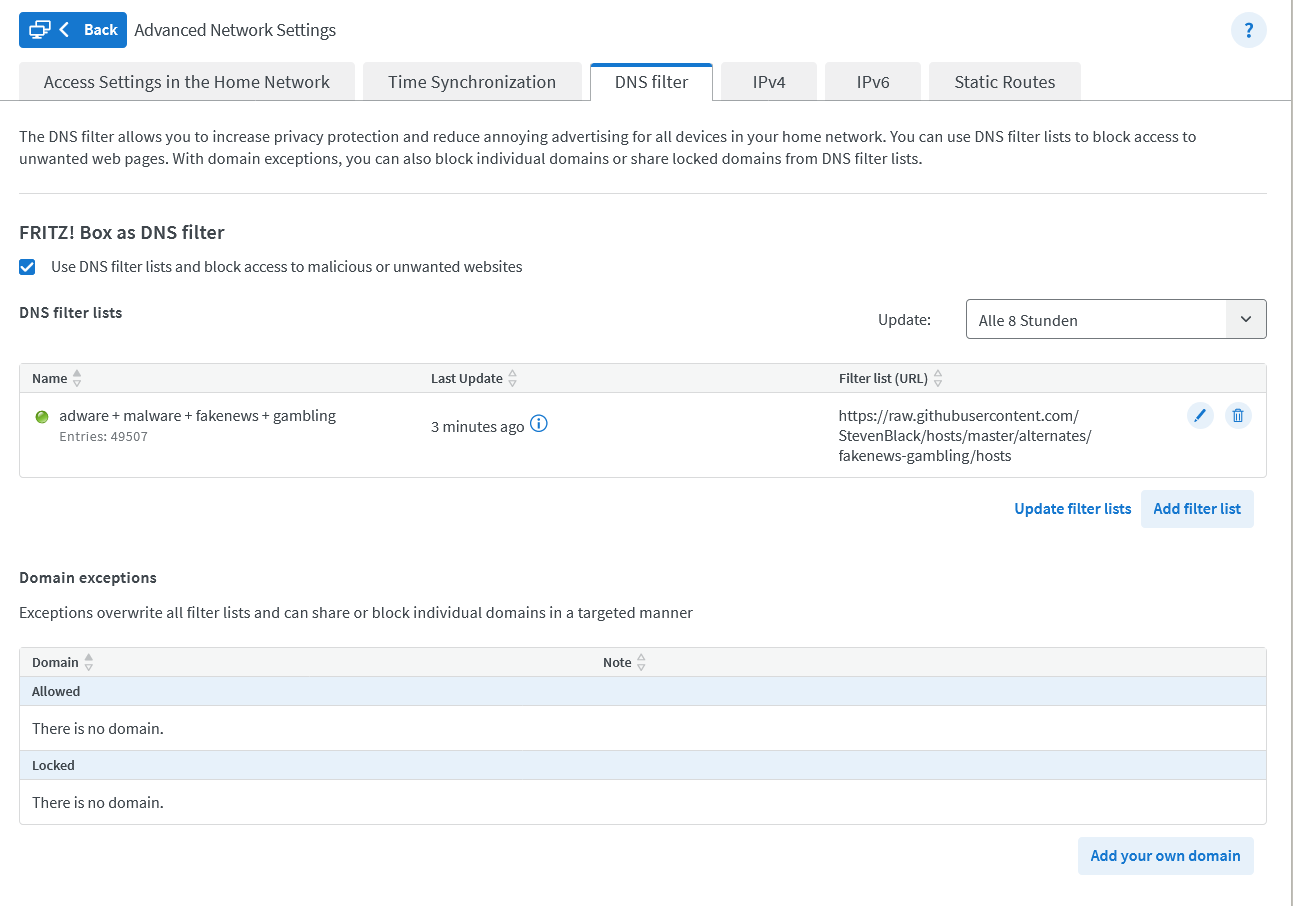Open the help question mark icon
1293x906 pixels.
1248,31
